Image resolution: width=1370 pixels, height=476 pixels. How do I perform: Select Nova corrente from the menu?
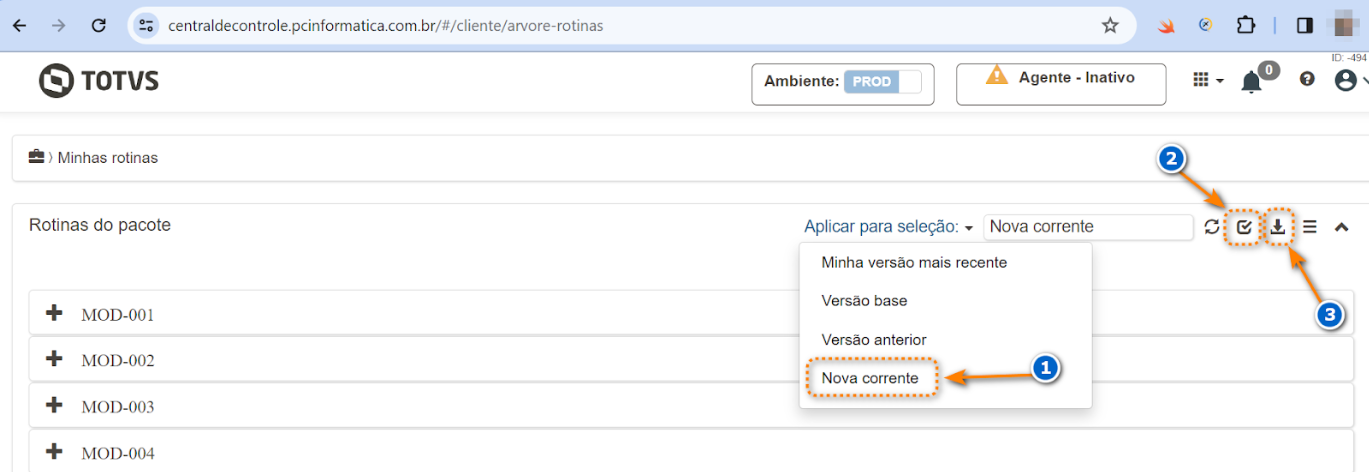point(870,378)
